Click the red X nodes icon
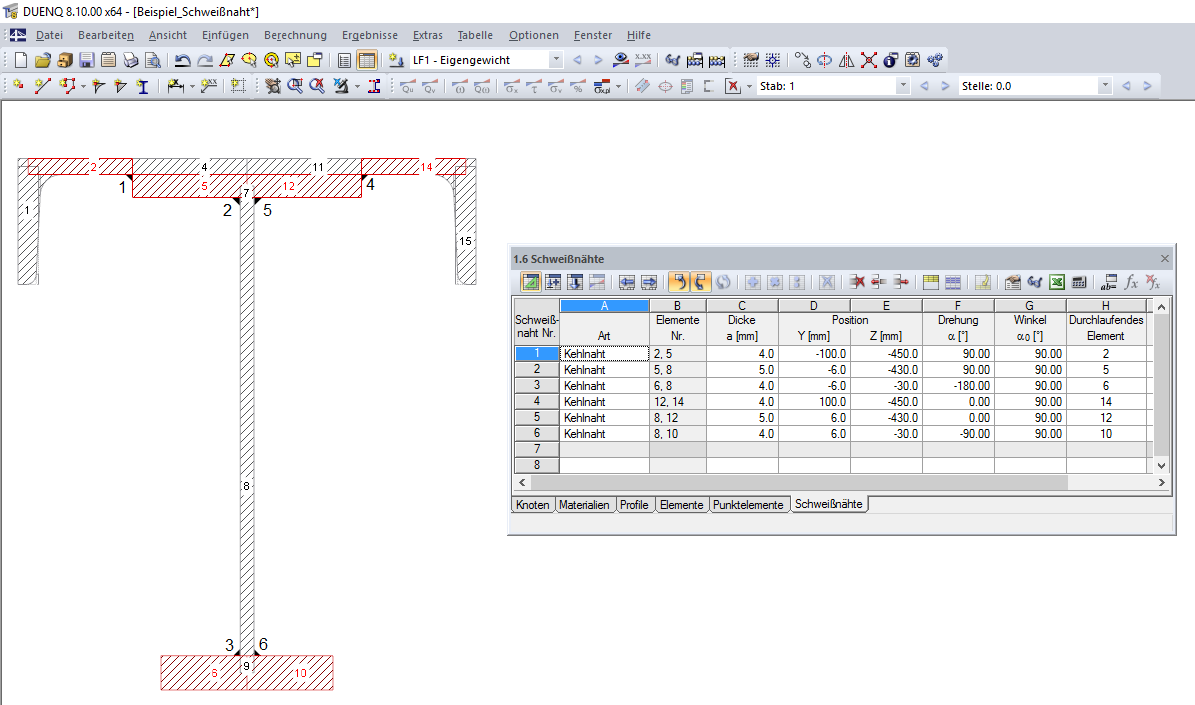Image resolution: width=1195 pixels, height=705 pixels. [x=869, y=60]
